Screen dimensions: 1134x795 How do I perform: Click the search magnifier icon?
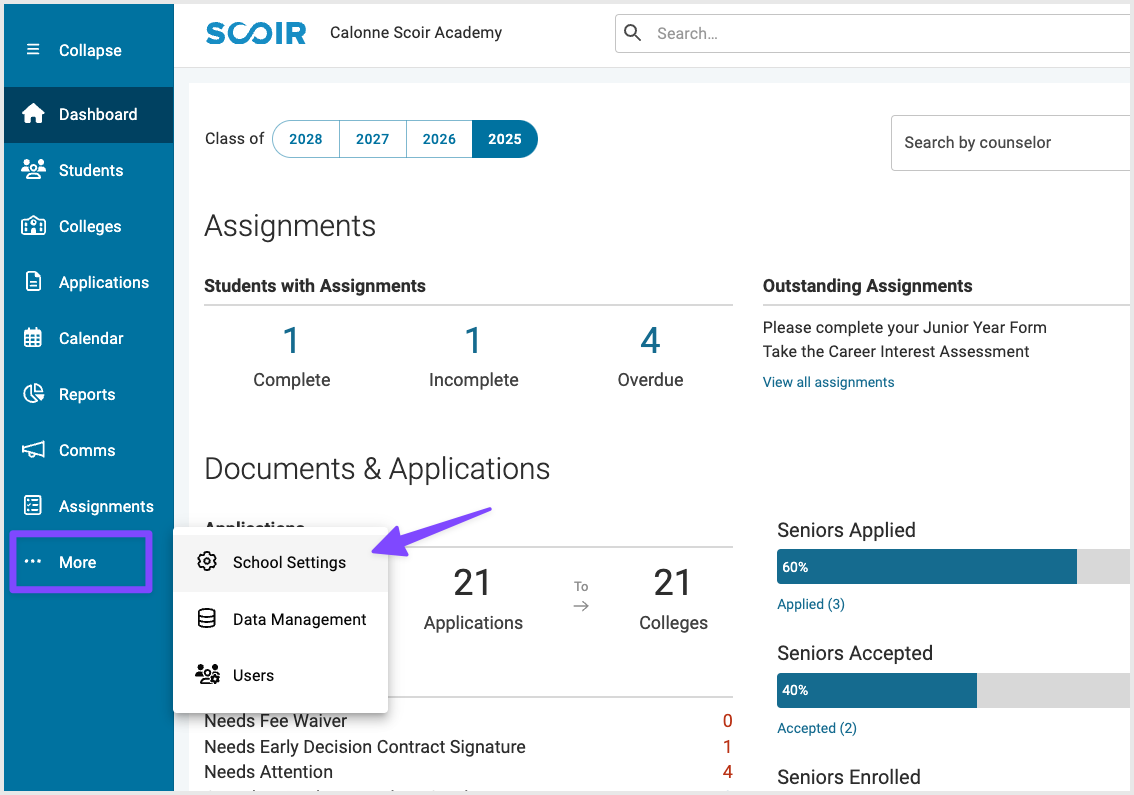click(x=633, y=33)
